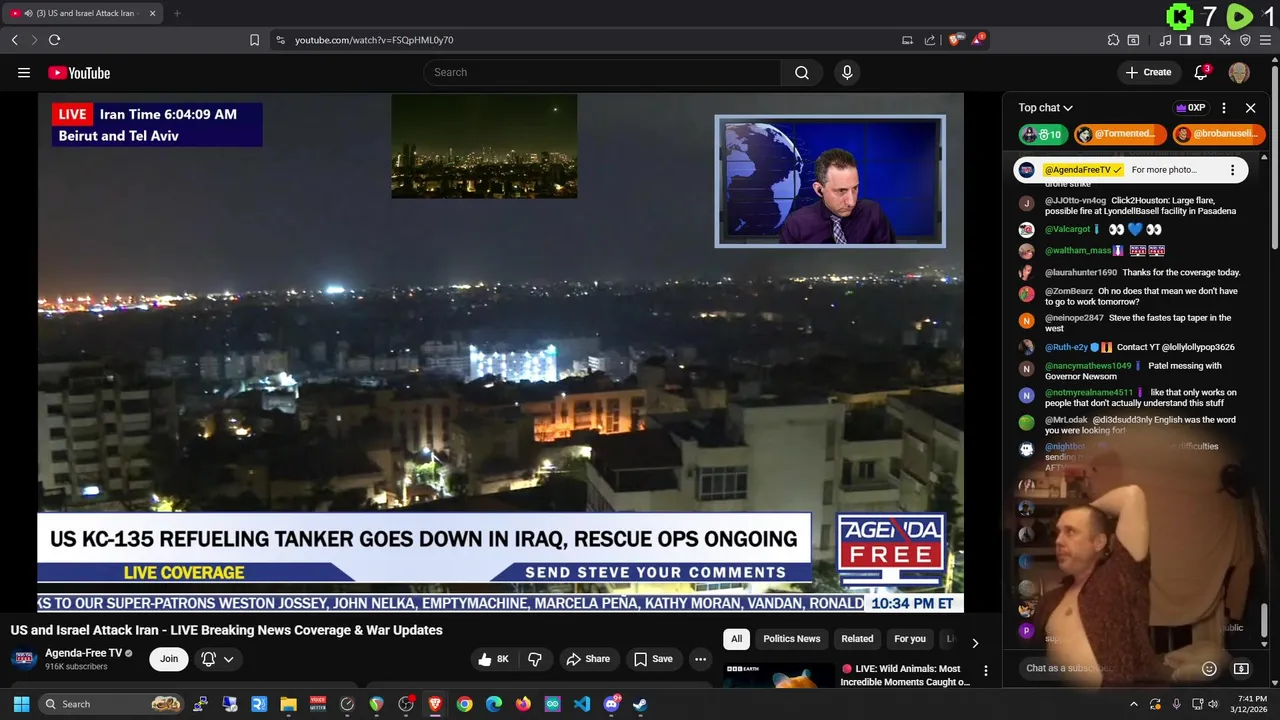Show hidden system tray icons
1280x720 pixels.
(x=1133, y=704)
